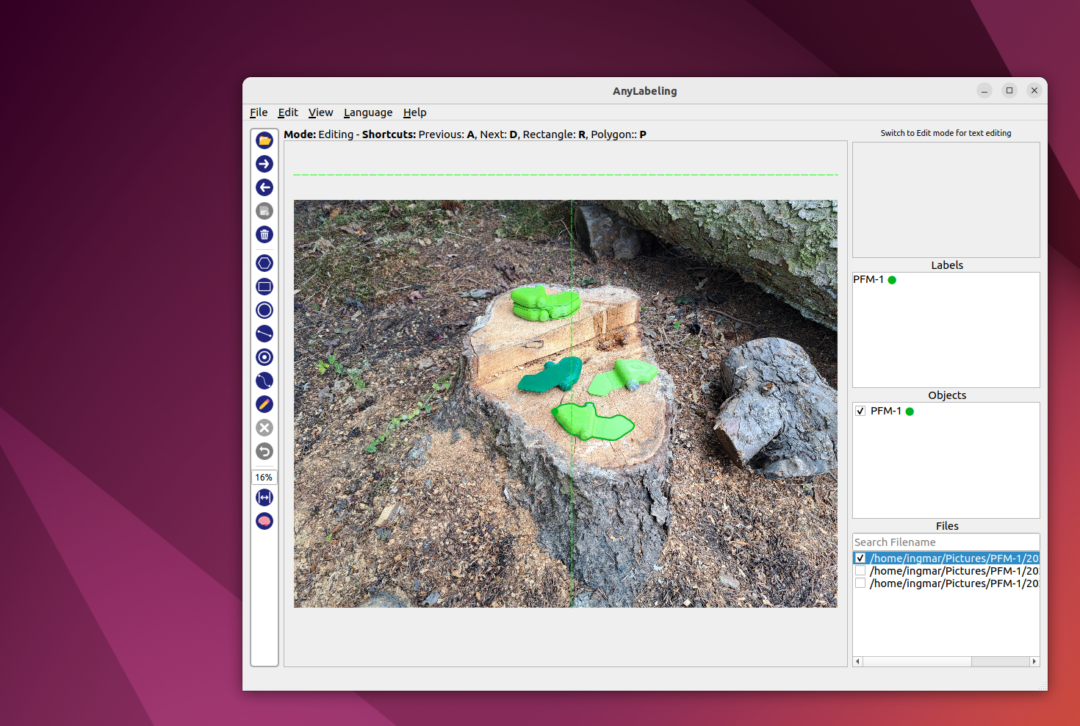Screen dimensions: 1080x726
Task: Go to next image with right arrow
Action: coord(264,164)
